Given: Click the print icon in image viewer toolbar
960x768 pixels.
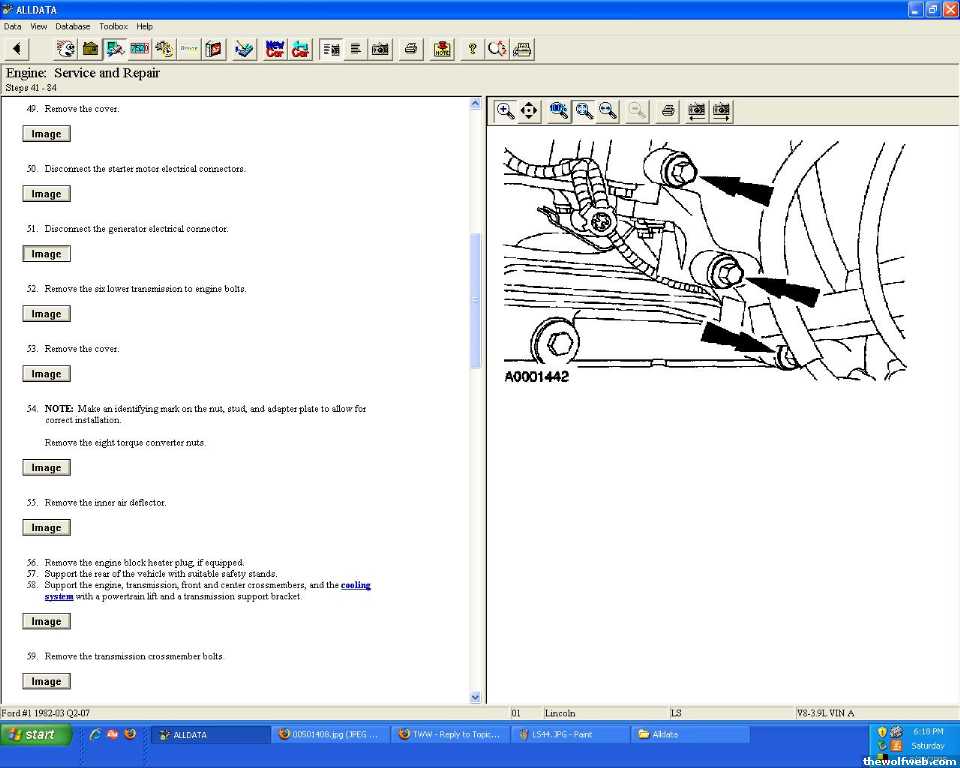Looking at the screenshot, I should pos(668,111).
